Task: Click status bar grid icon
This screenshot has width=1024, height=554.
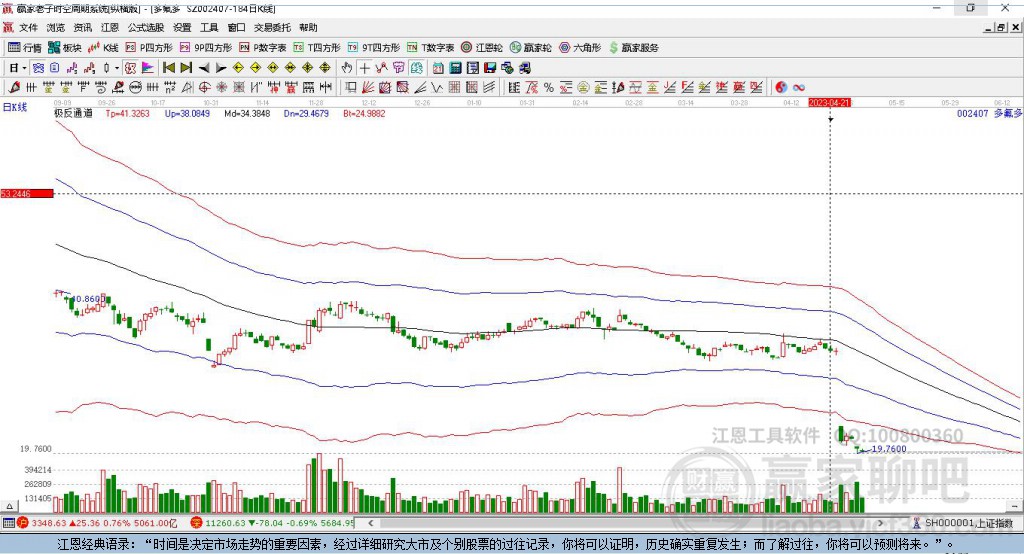Action: [8, 523]
